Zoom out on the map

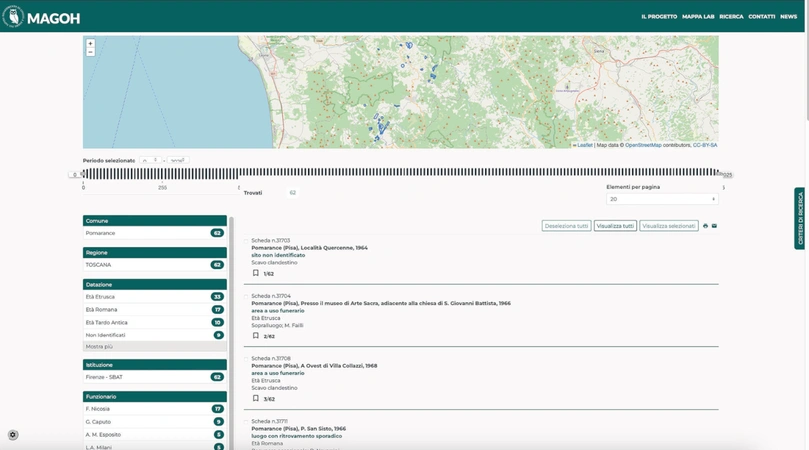pyautogui.click(x=90, y=52)
